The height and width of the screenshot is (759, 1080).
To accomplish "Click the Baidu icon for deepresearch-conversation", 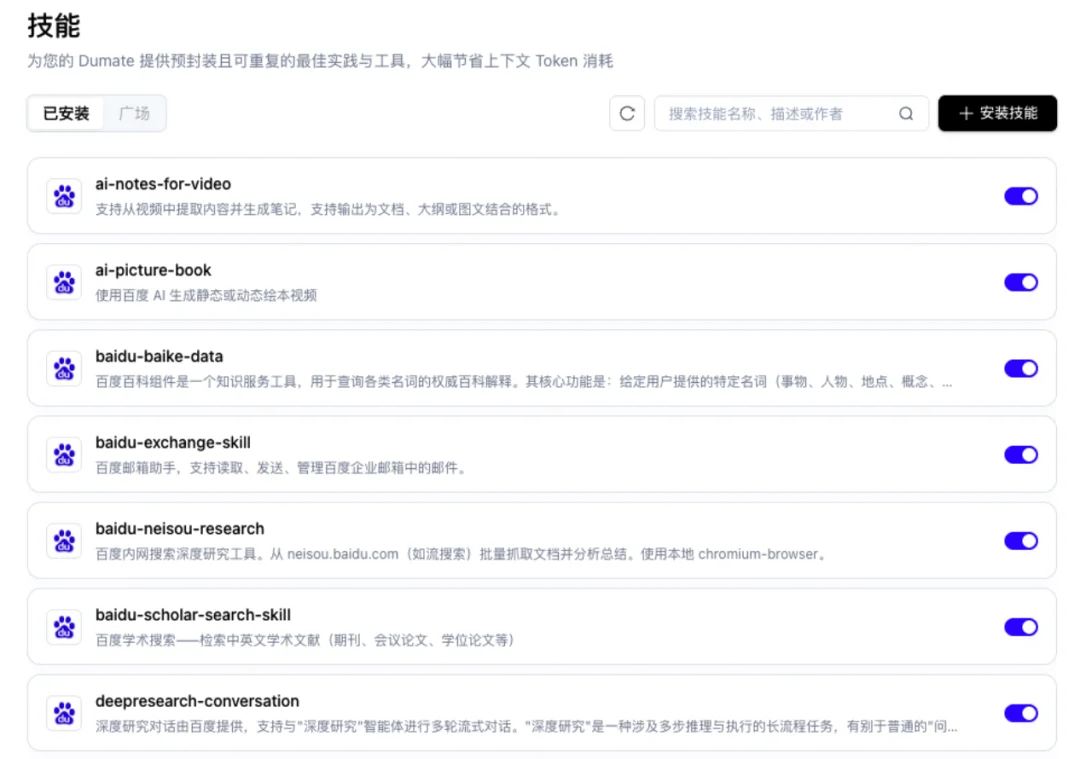I will pyautogui.click(x=63, y=713).
